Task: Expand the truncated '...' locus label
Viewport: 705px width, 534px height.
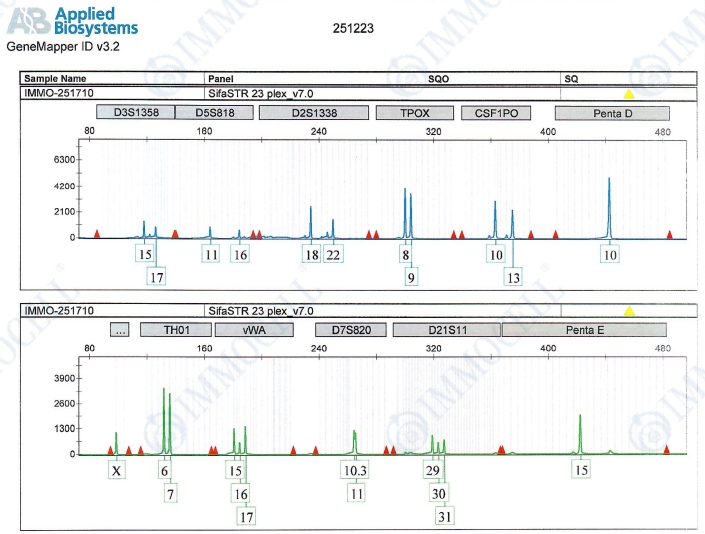Action: click(x=119, y=329)
